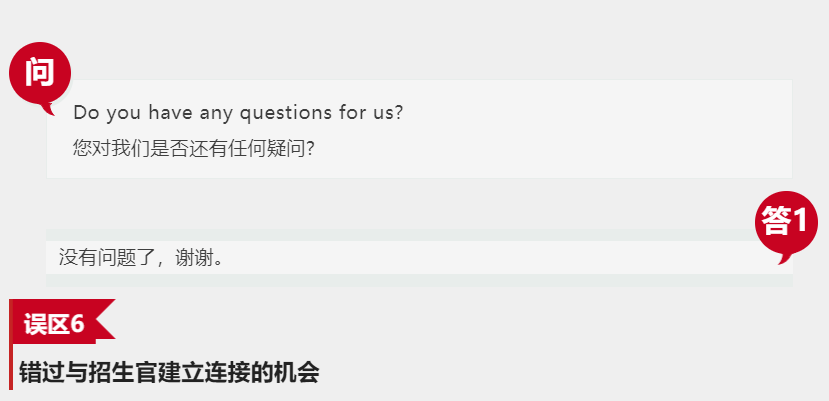Image resolution: width=829 pixels, height=401 pixels.
Task: Click the red 答1 speech bubble icon
Action: 785,220
